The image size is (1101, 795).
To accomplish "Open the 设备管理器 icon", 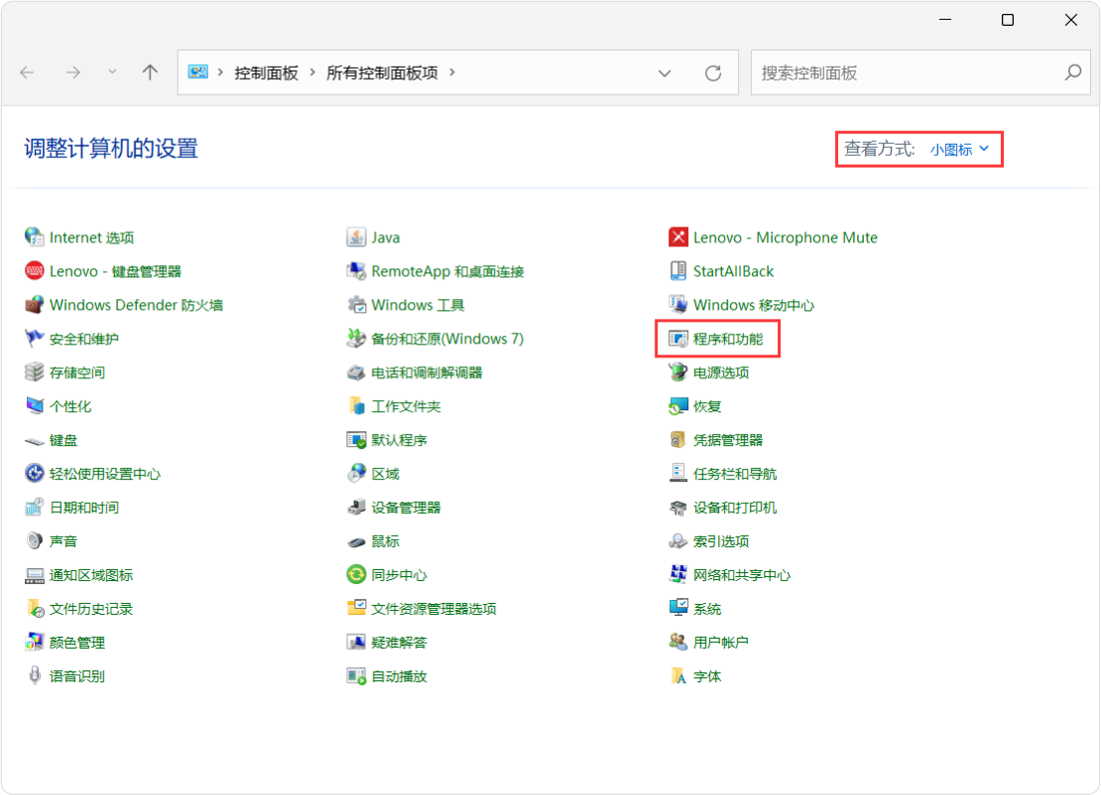I will tap(356, 508).
